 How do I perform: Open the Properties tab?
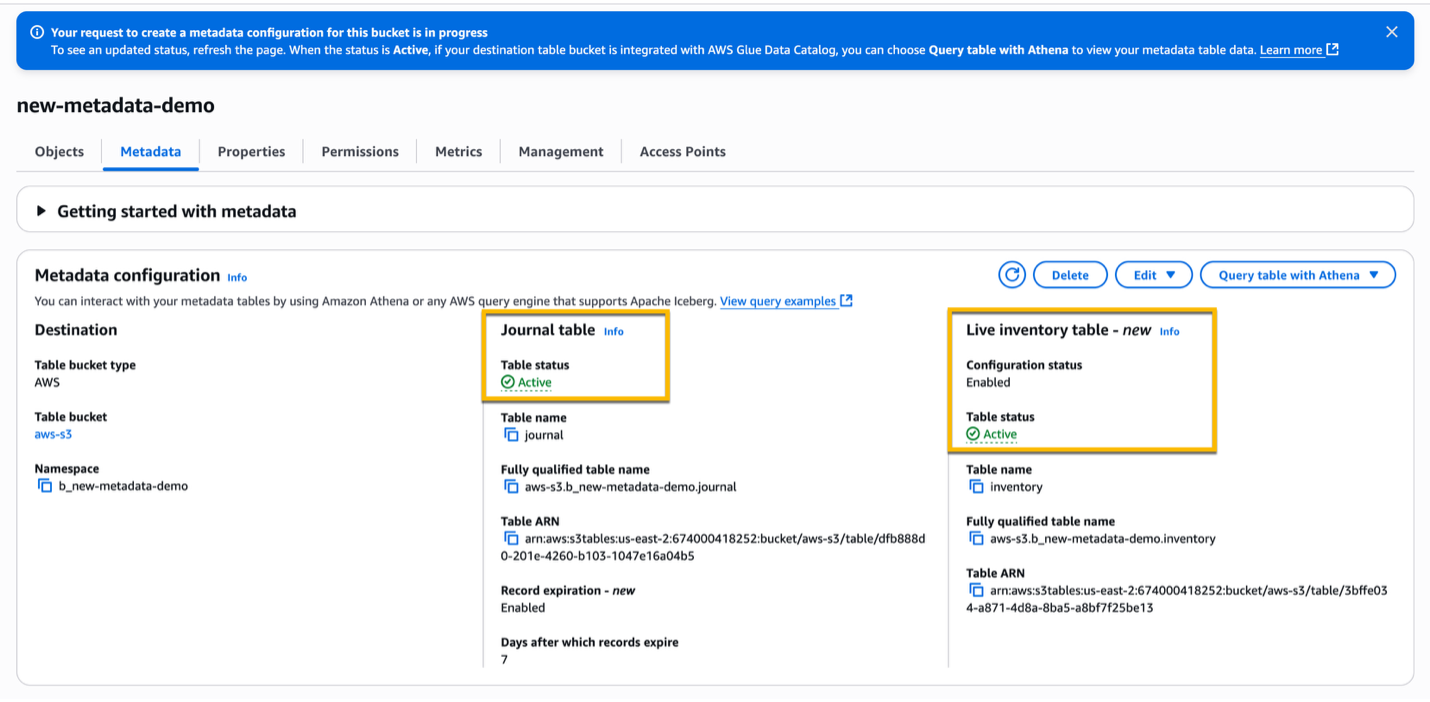[x=251, y=152]
